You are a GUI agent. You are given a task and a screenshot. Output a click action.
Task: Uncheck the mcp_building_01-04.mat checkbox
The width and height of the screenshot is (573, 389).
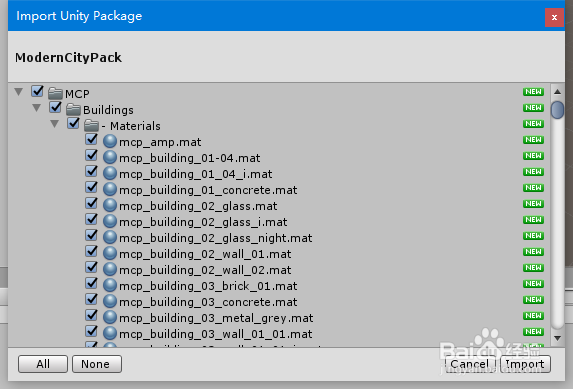tap(91, 156)
